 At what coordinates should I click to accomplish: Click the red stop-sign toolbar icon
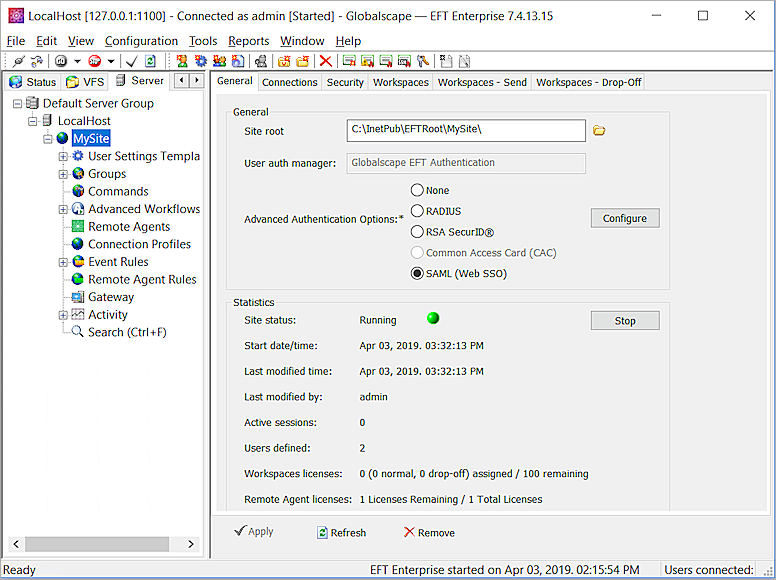tap(94, 62)
